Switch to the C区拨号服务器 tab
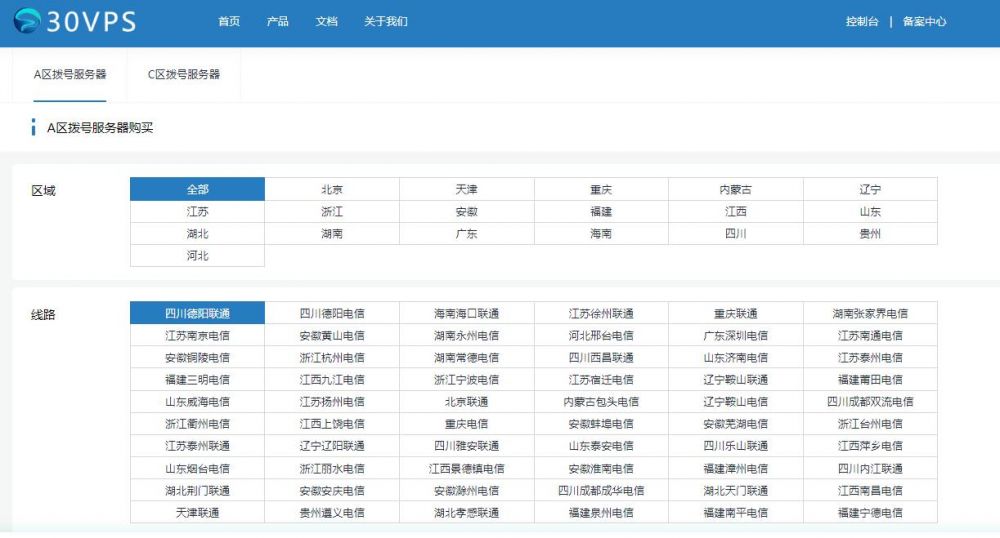1000x538 pixels. click(184, 75)
